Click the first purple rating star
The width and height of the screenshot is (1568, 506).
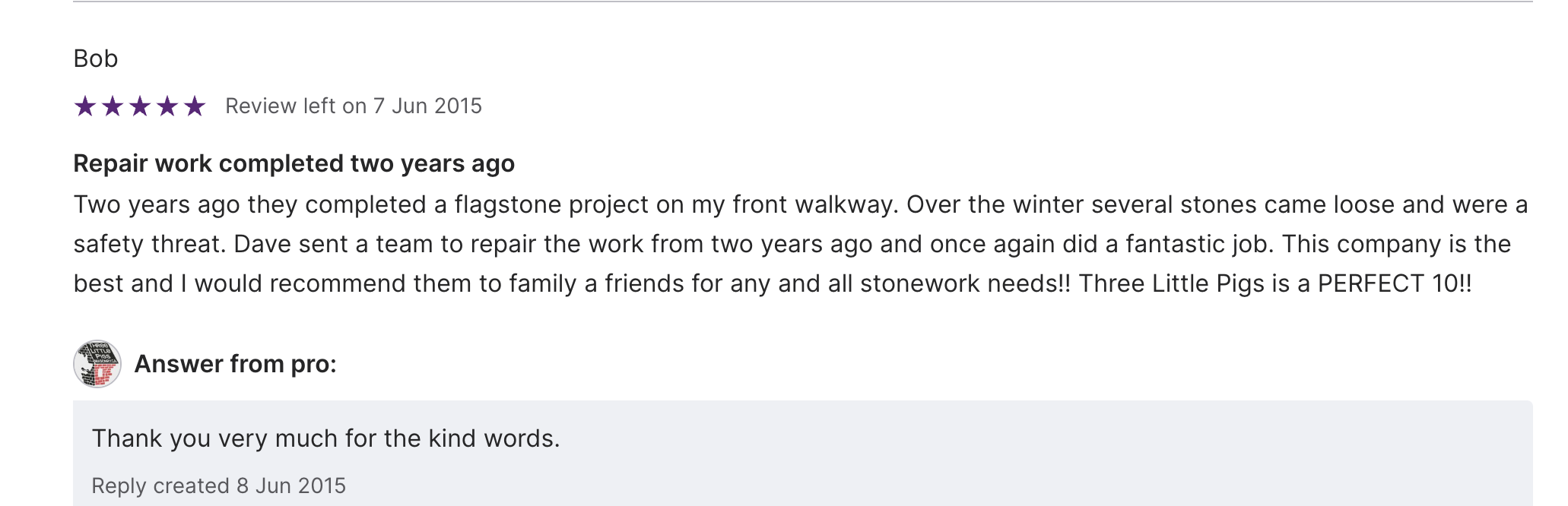85,106
